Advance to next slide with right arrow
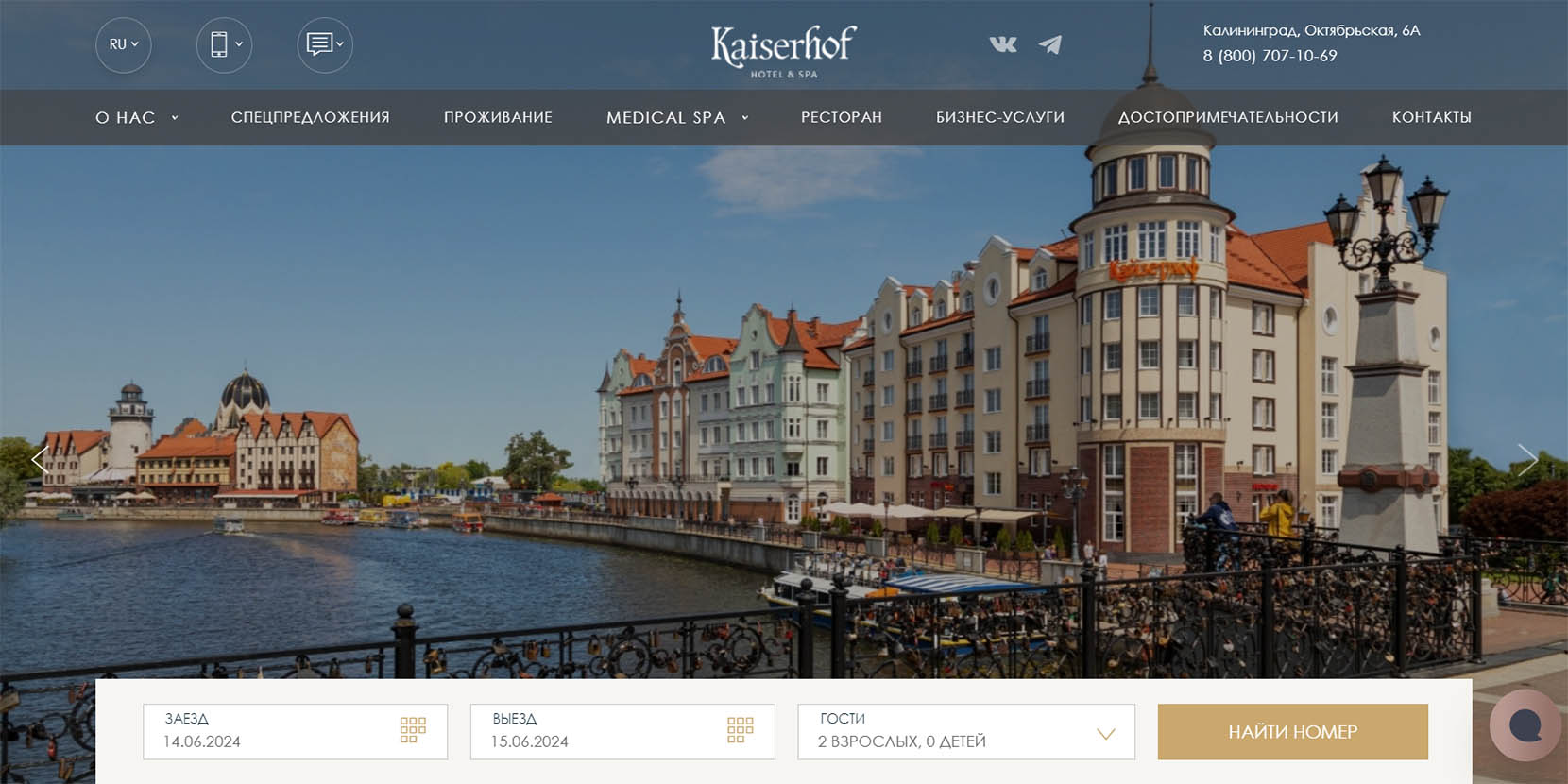1568x784 pixels. (1526, 460)
